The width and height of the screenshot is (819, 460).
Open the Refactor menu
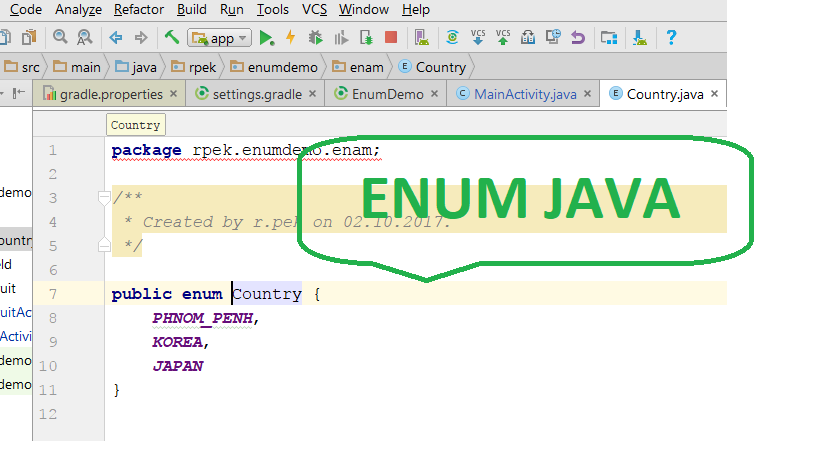pyautogui.click(x=138, y=9)
